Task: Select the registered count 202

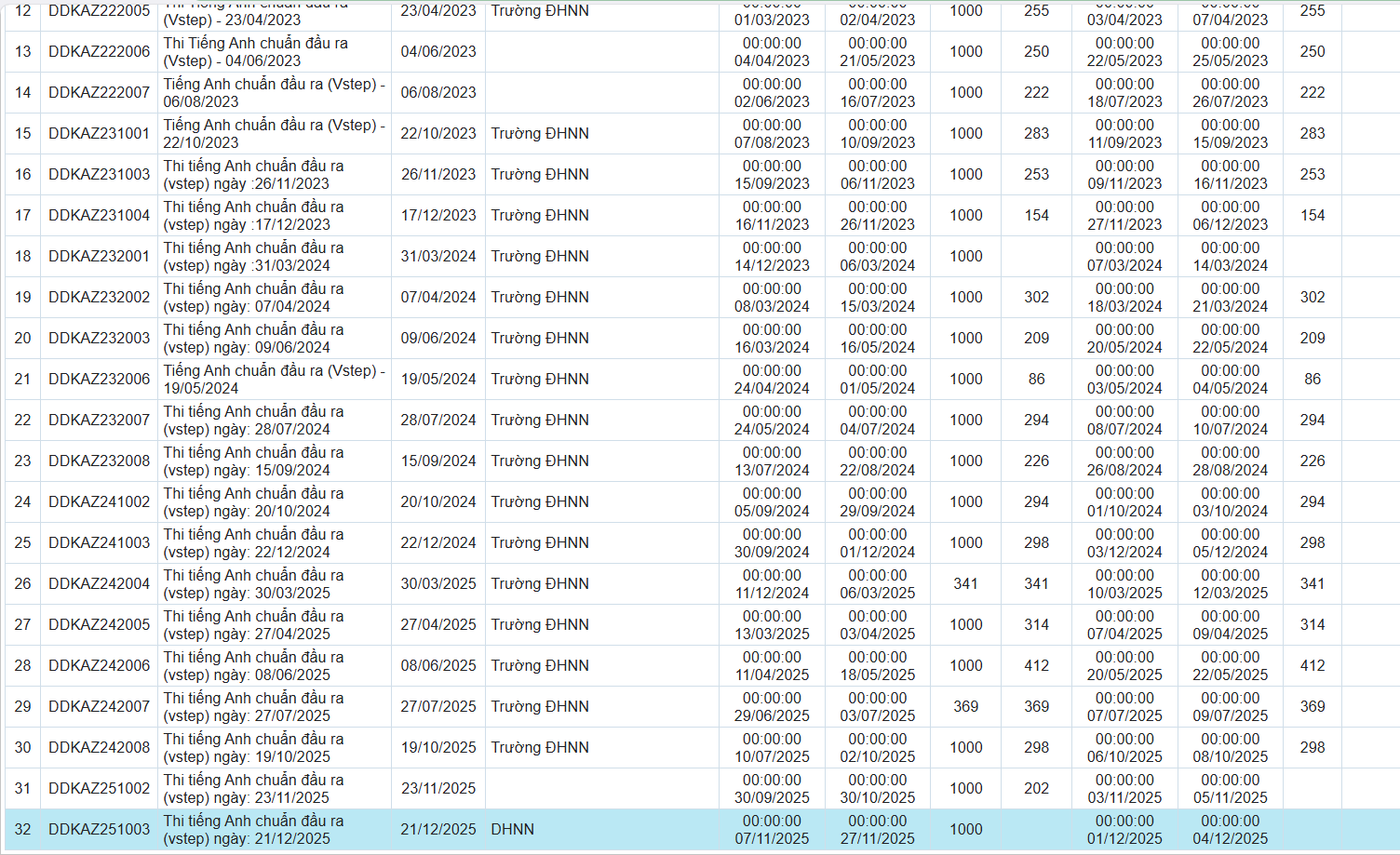Action: [x=1036, y=788]
